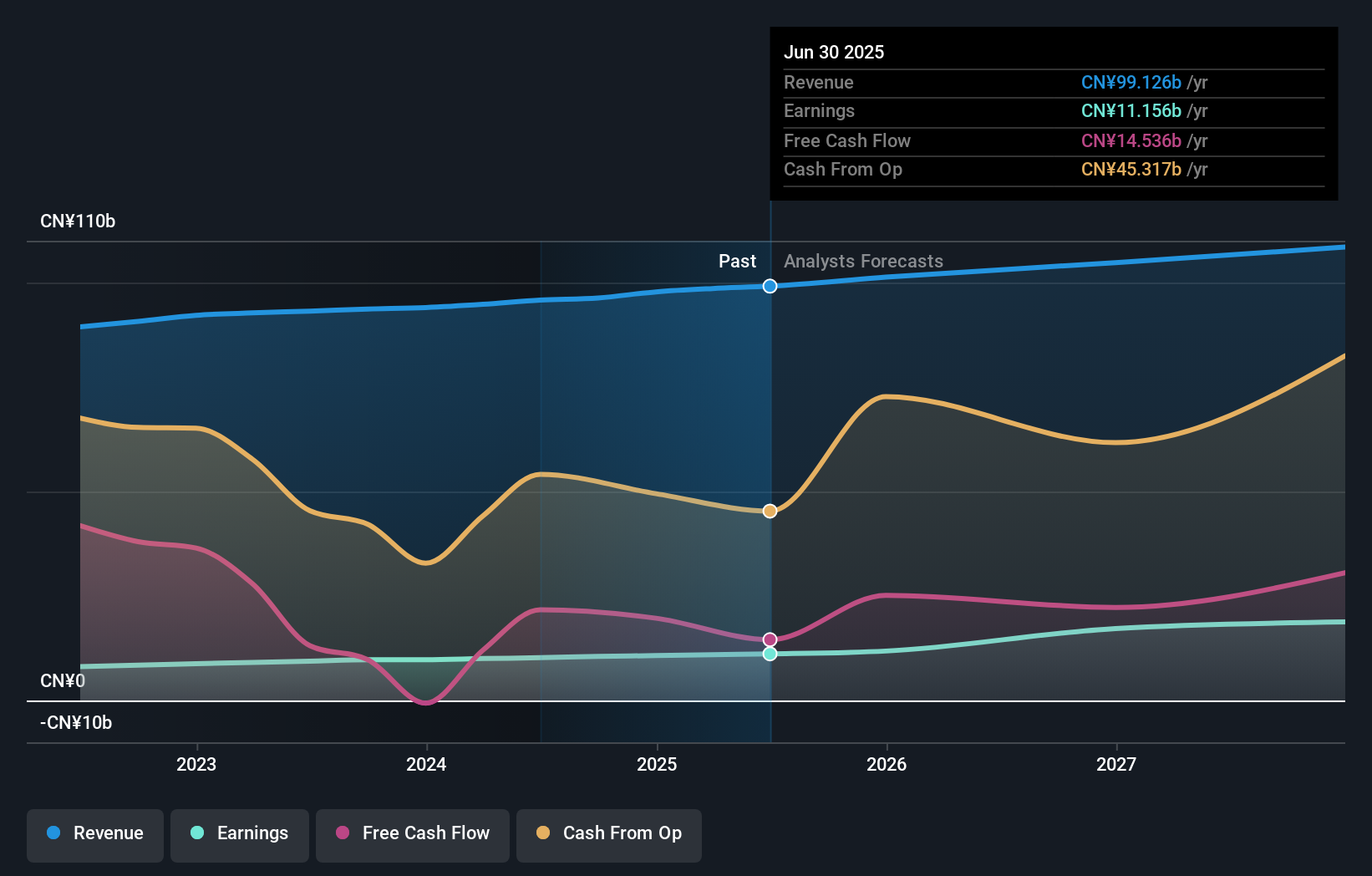Click the Free Cash Flow marker on the pink line

click(770, 639)
